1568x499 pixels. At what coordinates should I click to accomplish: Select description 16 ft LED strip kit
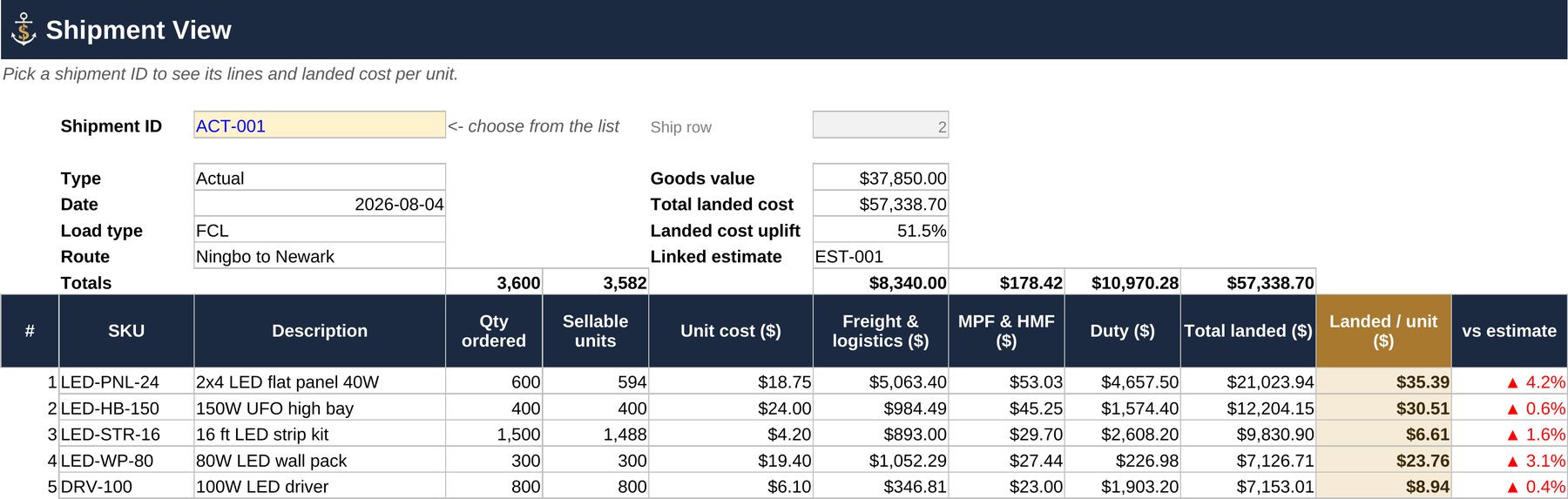pos(320,434)
